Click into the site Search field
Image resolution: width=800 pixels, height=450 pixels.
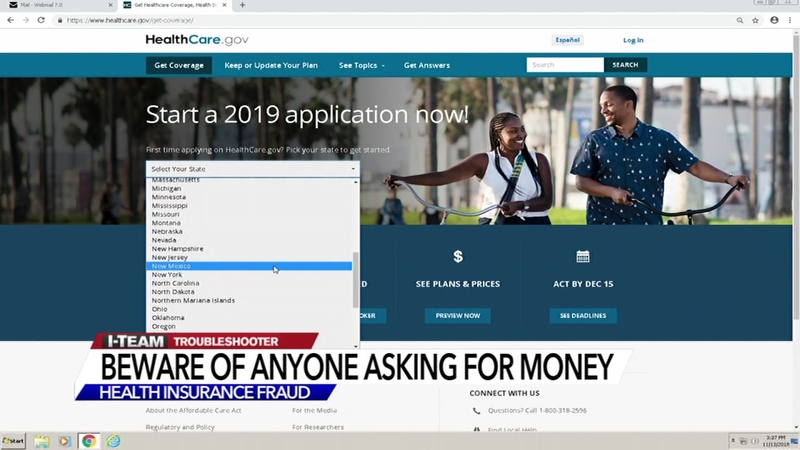pos(565,65)
